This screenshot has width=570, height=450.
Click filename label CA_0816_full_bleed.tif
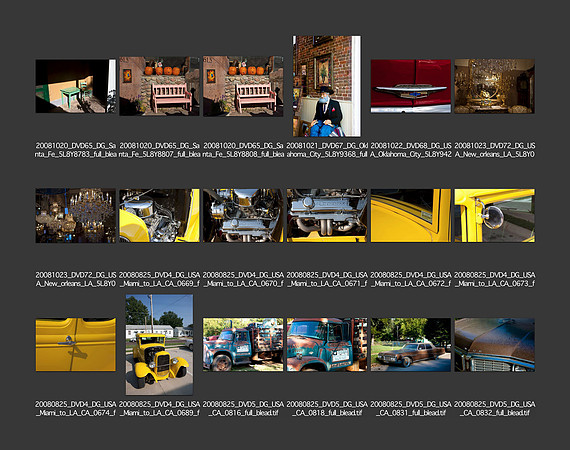tap(243, 408)
